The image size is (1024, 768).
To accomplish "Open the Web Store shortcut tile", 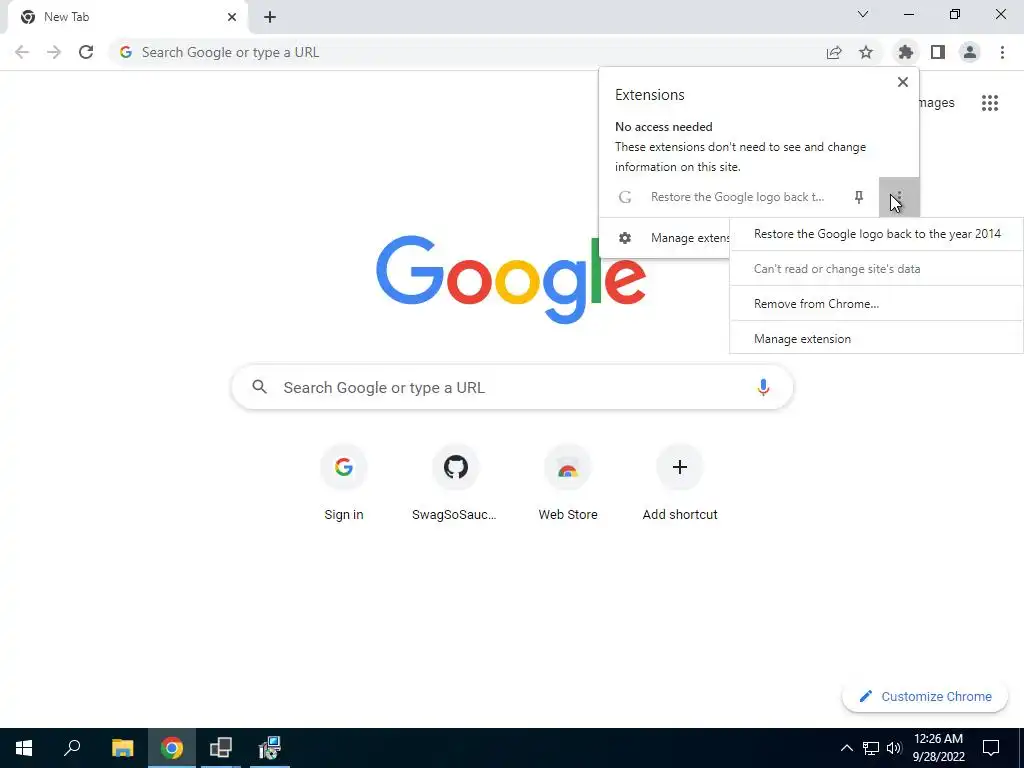I will 568,484.
